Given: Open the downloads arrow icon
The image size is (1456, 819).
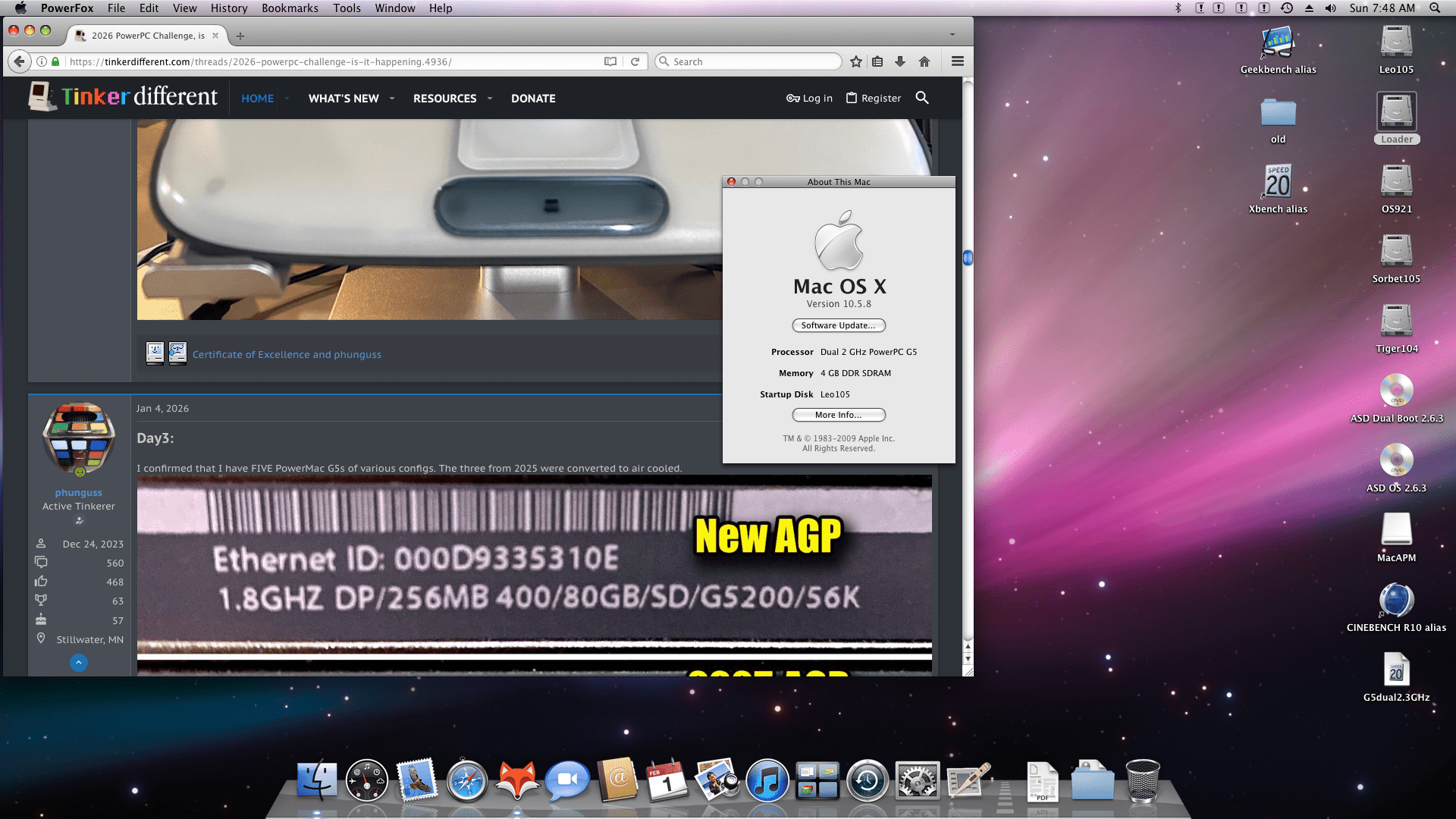Looking at the screenshot, I should pos(900,61).
